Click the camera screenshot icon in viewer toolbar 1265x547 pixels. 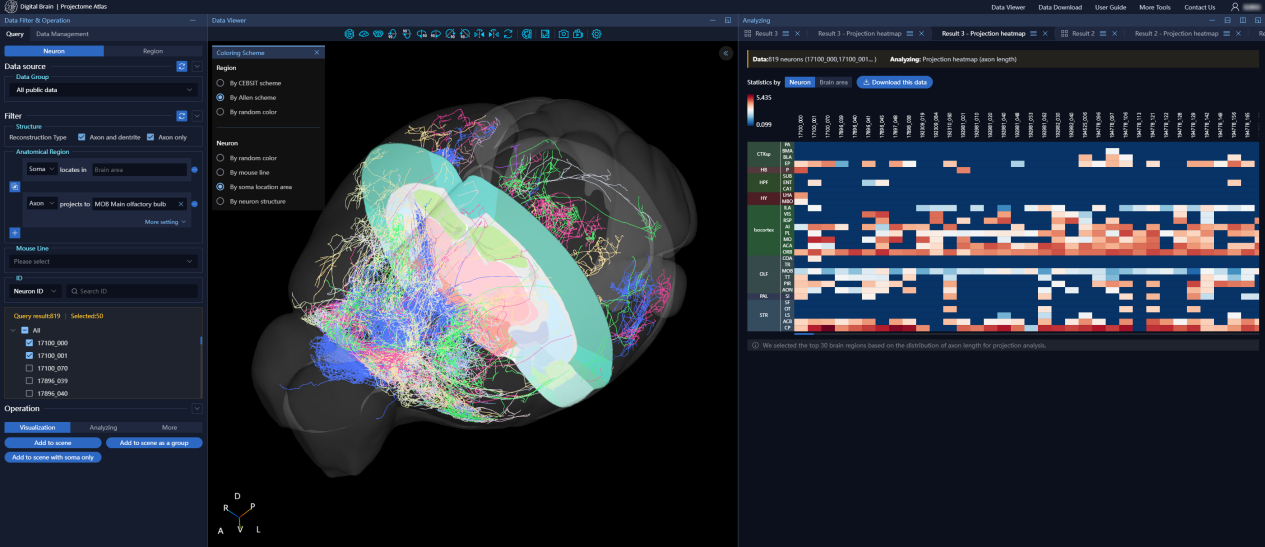[564, 34]
